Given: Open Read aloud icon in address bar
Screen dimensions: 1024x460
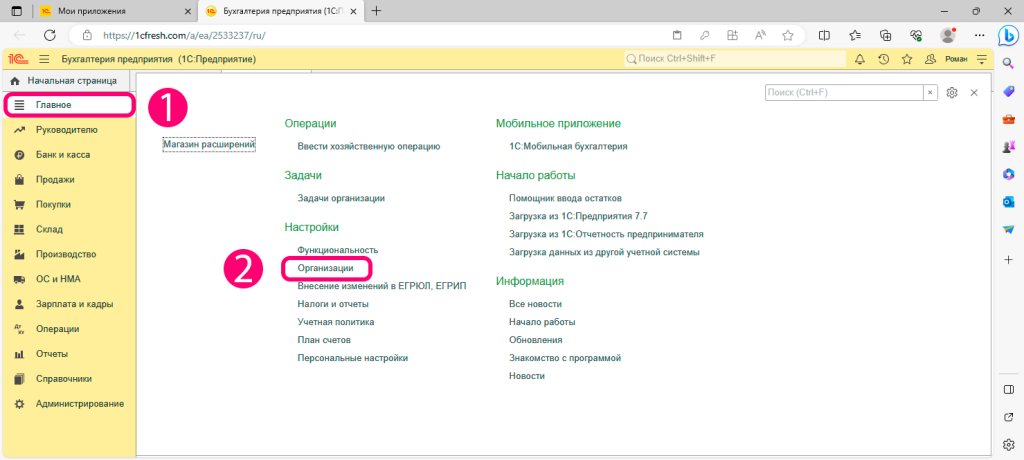Looking at the screenshot, I should [760, 35].
